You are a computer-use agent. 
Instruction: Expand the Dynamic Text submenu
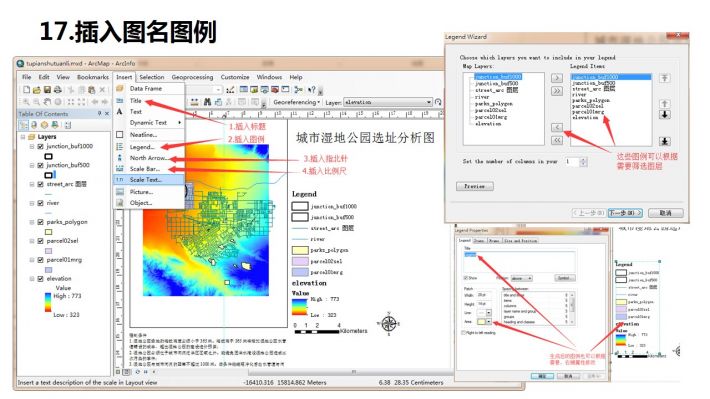coord(149,123)
